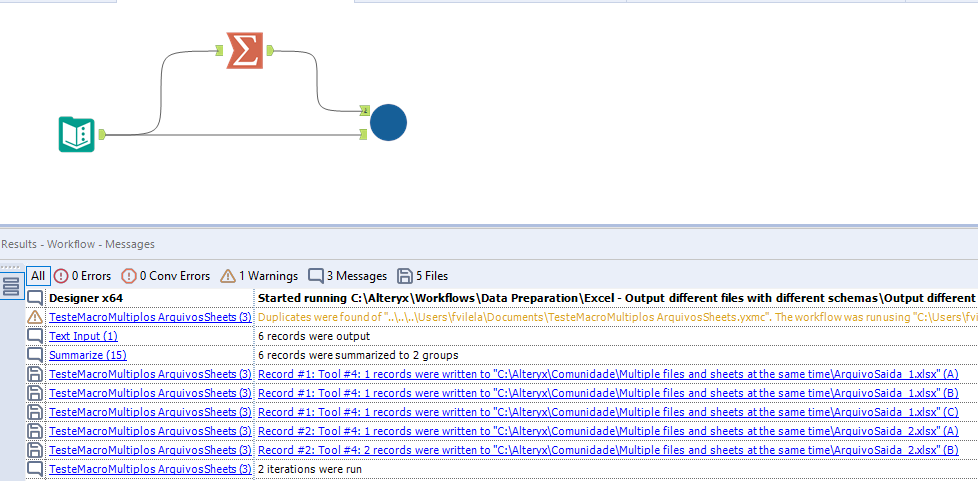Click '6 records were summarized to 2 groups'
978x481 pixels.
coord(358,355)
